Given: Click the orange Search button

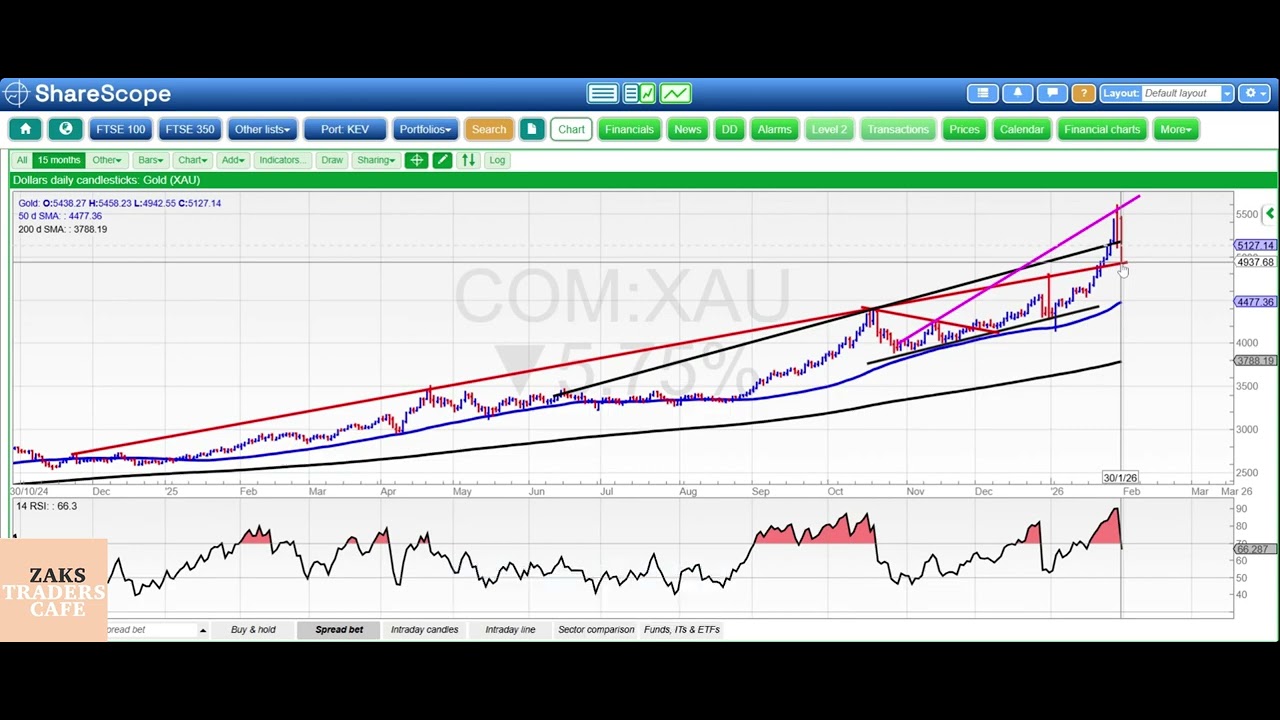Looking at the screenshot, I should (x=489, y=129).
